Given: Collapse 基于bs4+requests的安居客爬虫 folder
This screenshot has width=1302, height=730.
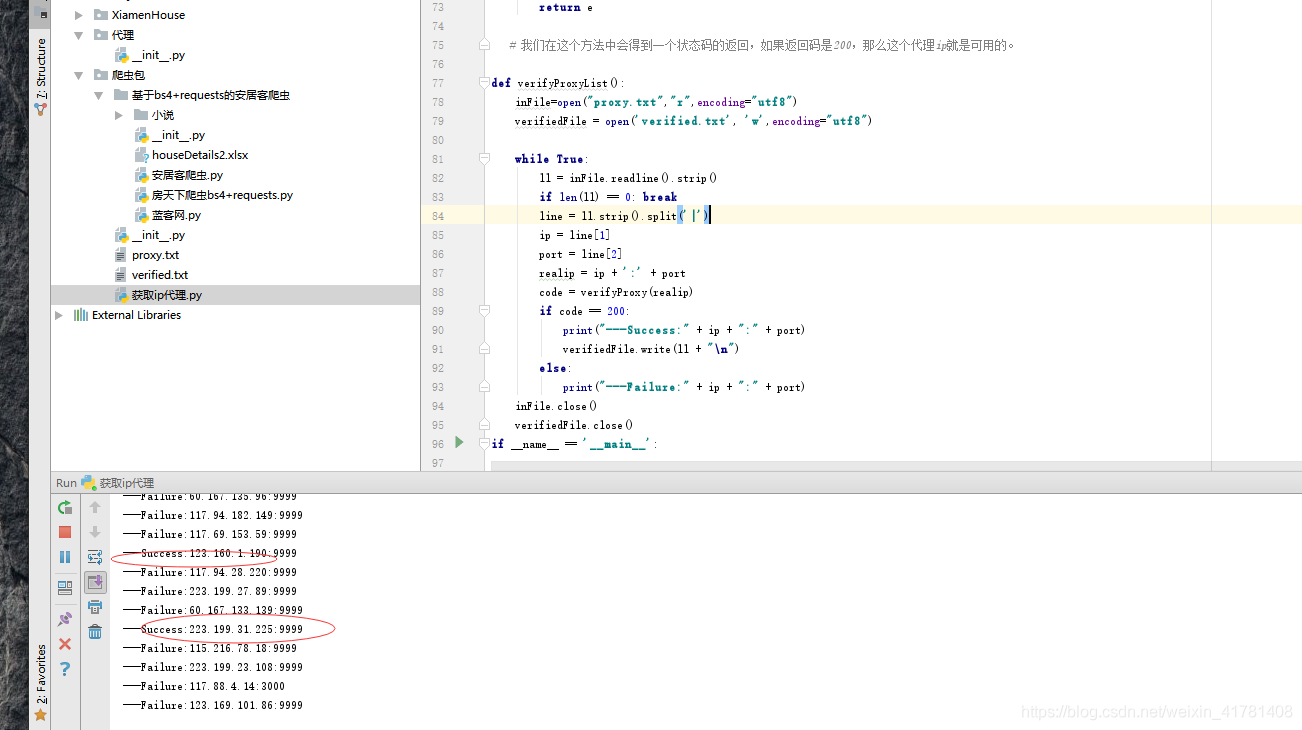Looking at the screenshot, I should tap(99, 95).
